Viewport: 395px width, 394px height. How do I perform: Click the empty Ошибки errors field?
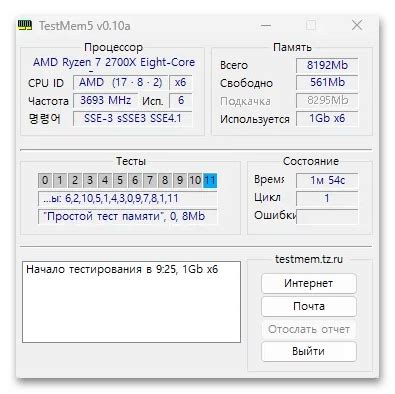[327, 216]
